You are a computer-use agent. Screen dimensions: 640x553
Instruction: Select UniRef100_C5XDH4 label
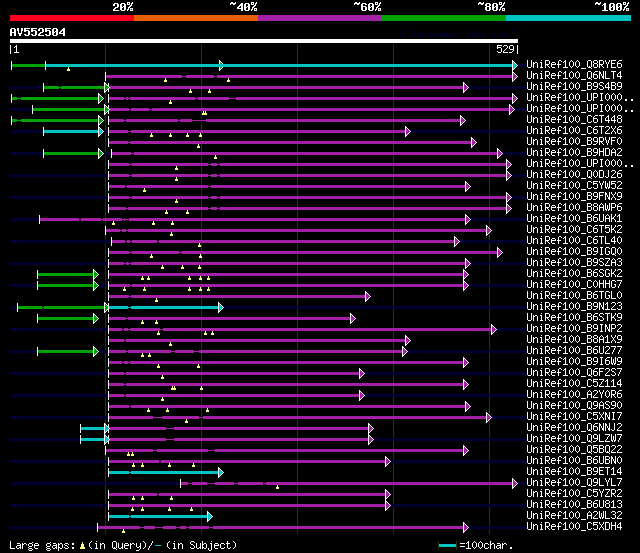point(574,527)
